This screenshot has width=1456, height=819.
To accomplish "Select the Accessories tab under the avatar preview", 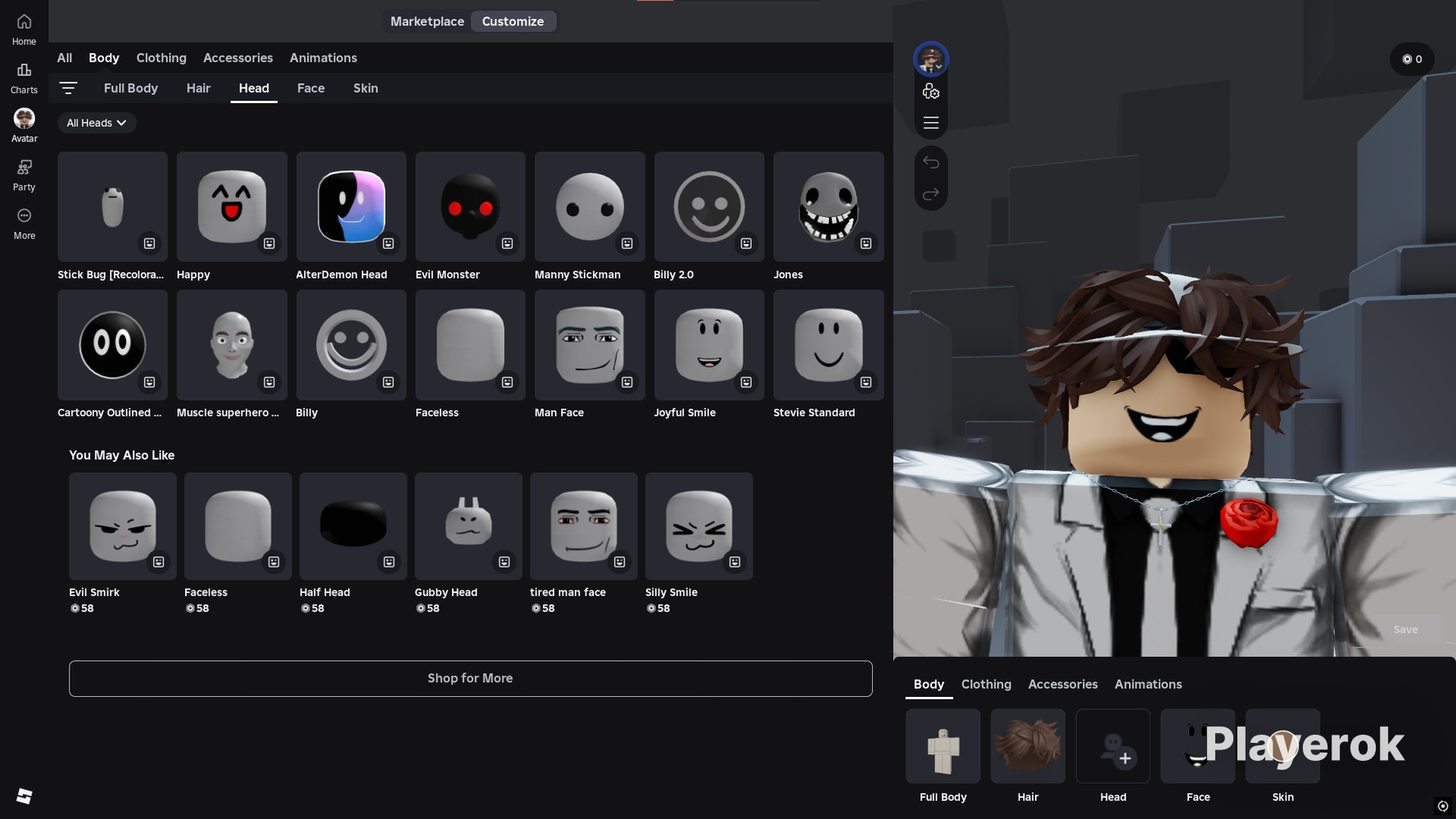I will [x=1063, y=685].
